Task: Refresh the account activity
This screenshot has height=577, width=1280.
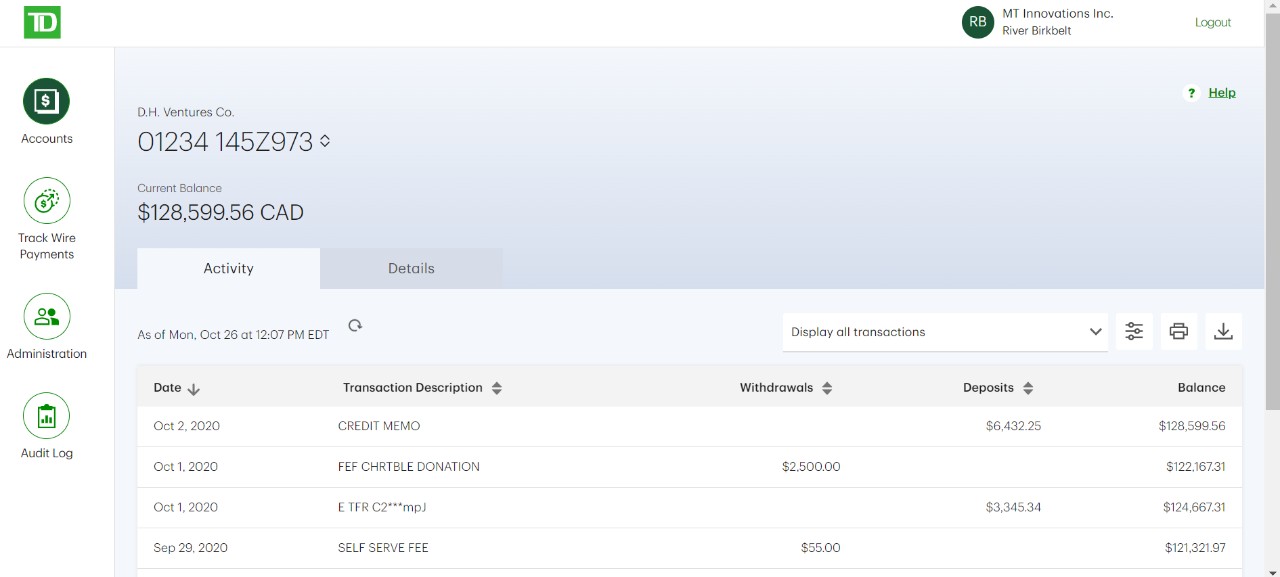Action: (355, 326)
